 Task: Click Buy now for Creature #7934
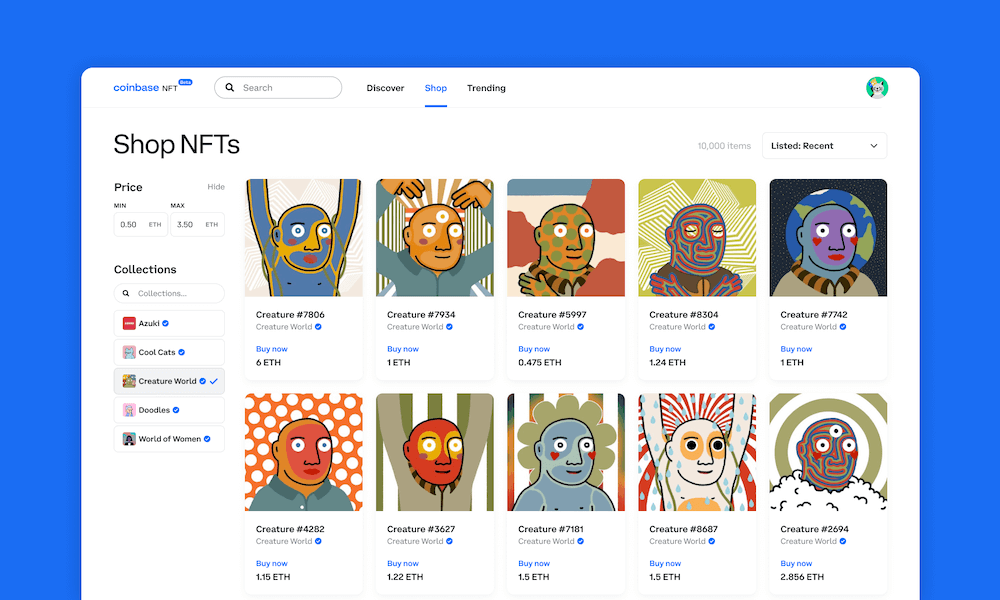coord(402,349)
